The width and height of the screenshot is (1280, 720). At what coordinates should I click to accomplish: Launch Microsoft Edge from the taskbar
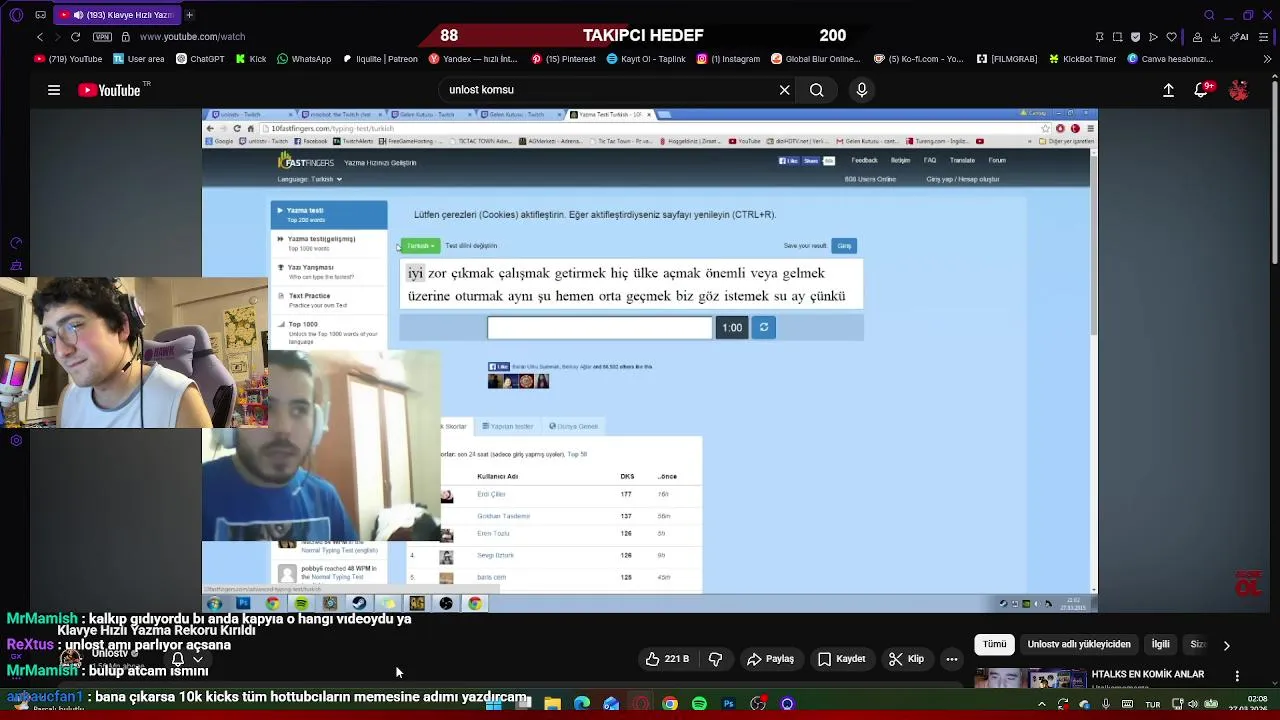581,704
